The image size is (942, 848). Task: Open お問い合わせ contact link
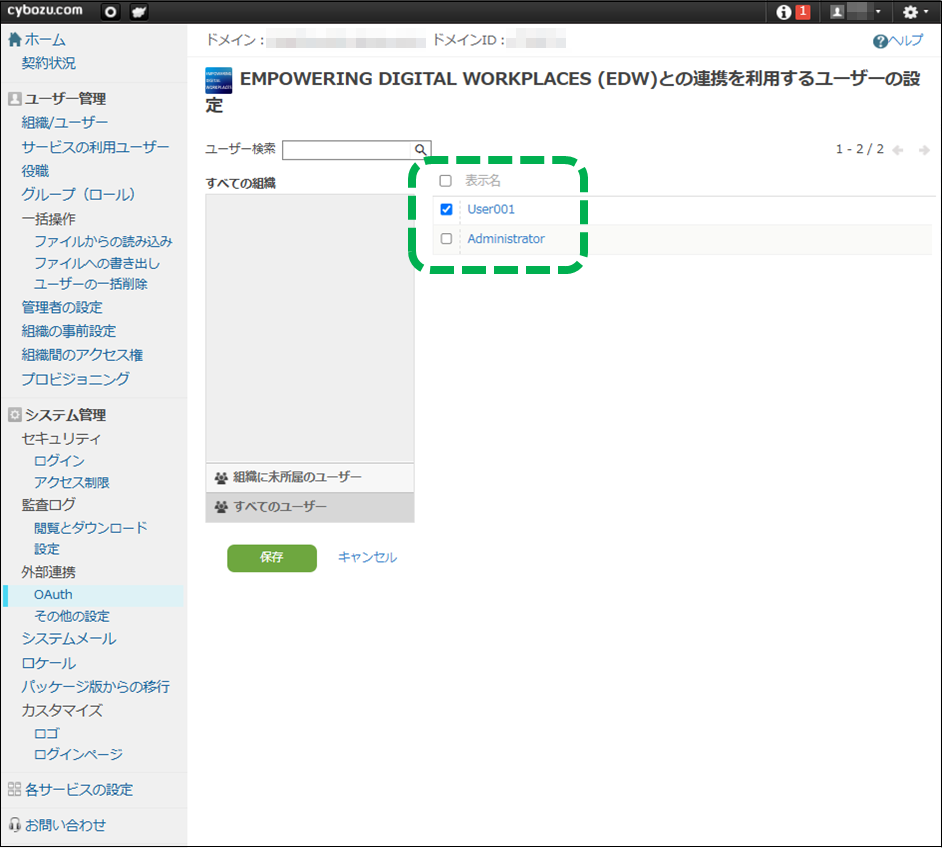pyautogui.click(x=65, y=826)
